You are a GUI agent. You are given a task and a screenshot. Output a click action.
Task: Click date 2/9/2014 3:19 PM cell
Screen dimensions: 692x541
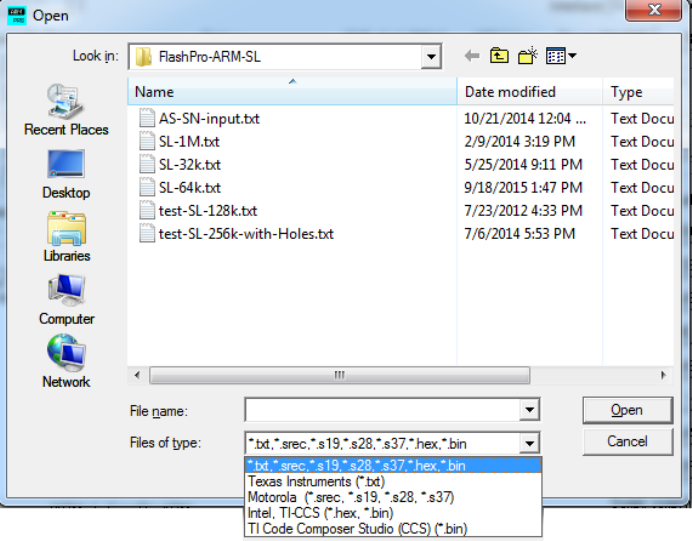click(x=519, y=142)
